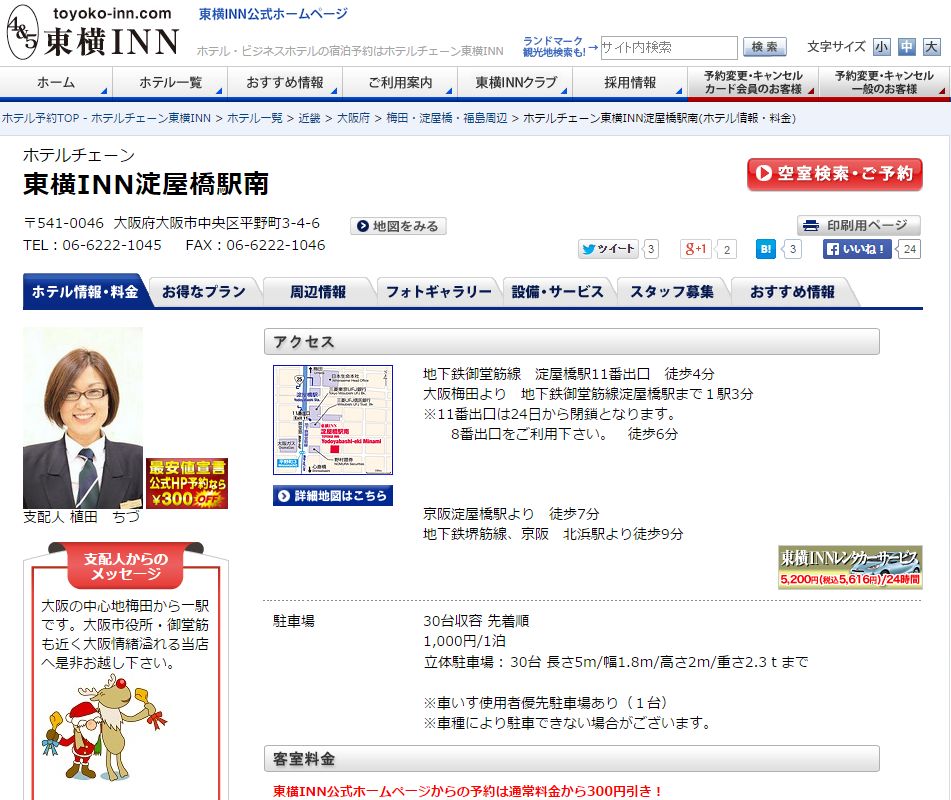951x800 pixels.
Task: Switch to the 周辺情報 tab
Action: pyautogui.click(x=318, y=292)
